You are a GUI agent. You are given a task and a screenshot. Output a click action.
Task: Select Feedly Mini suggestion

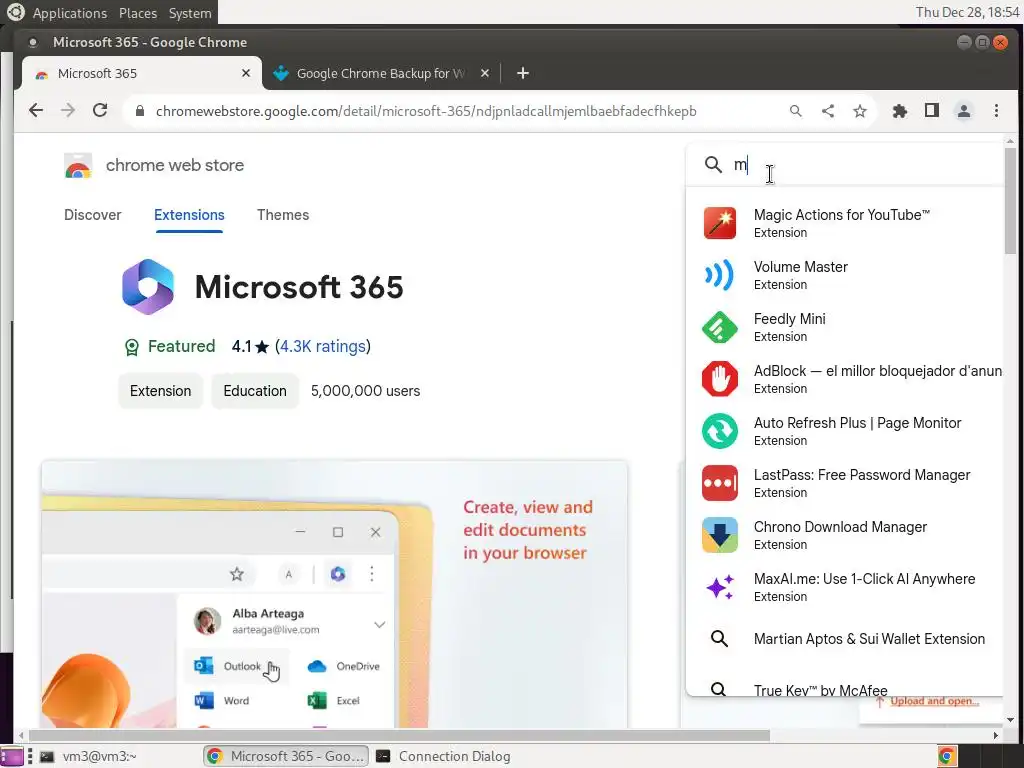click(845, 327)
